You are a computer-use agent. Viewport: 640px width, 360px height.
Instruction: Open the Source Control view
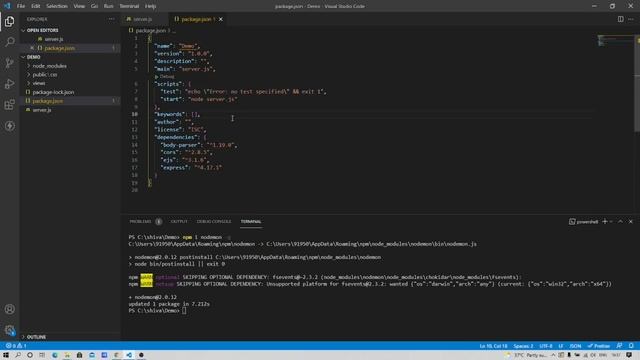point(9,63)
